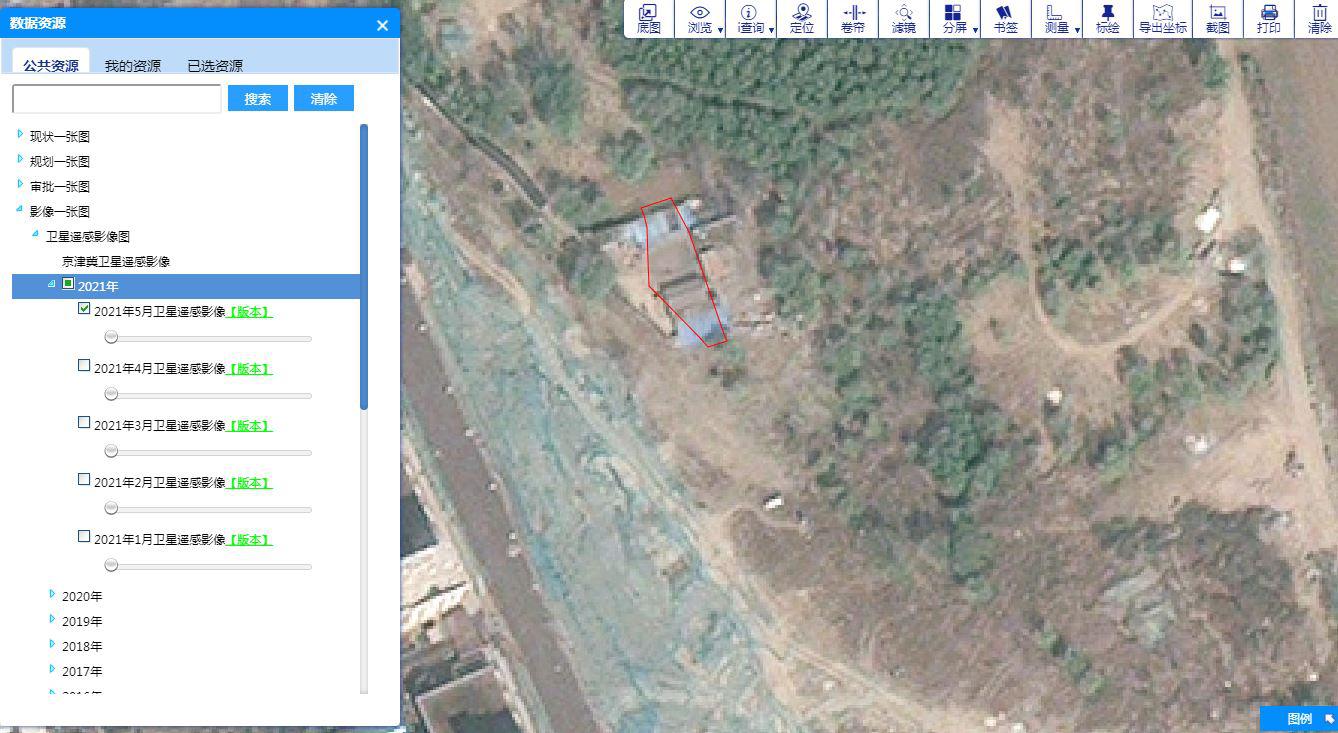Open dropdown arrow next to 查询
Viewport: 1338px width, 733px height.
tap(771, 30)
